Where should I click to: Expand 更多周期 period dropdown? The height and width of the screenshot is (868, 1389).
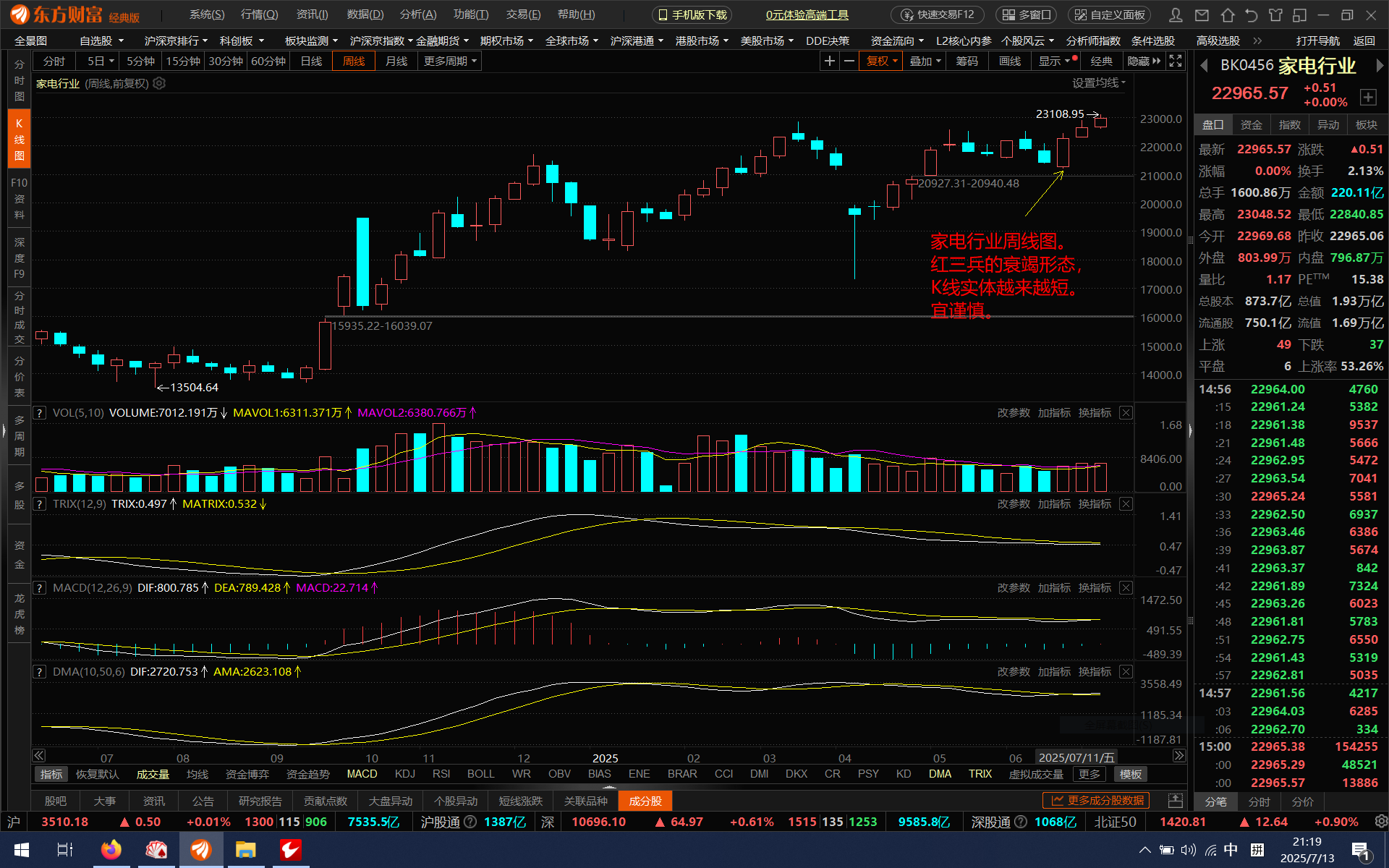450,61
